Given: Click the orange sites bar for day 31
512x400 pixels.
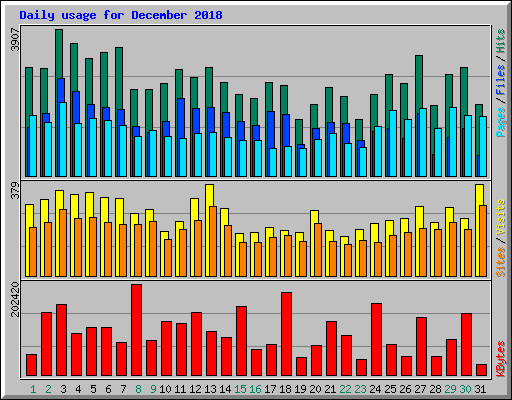Looking at the screenshot, I should tap(483, 241).
